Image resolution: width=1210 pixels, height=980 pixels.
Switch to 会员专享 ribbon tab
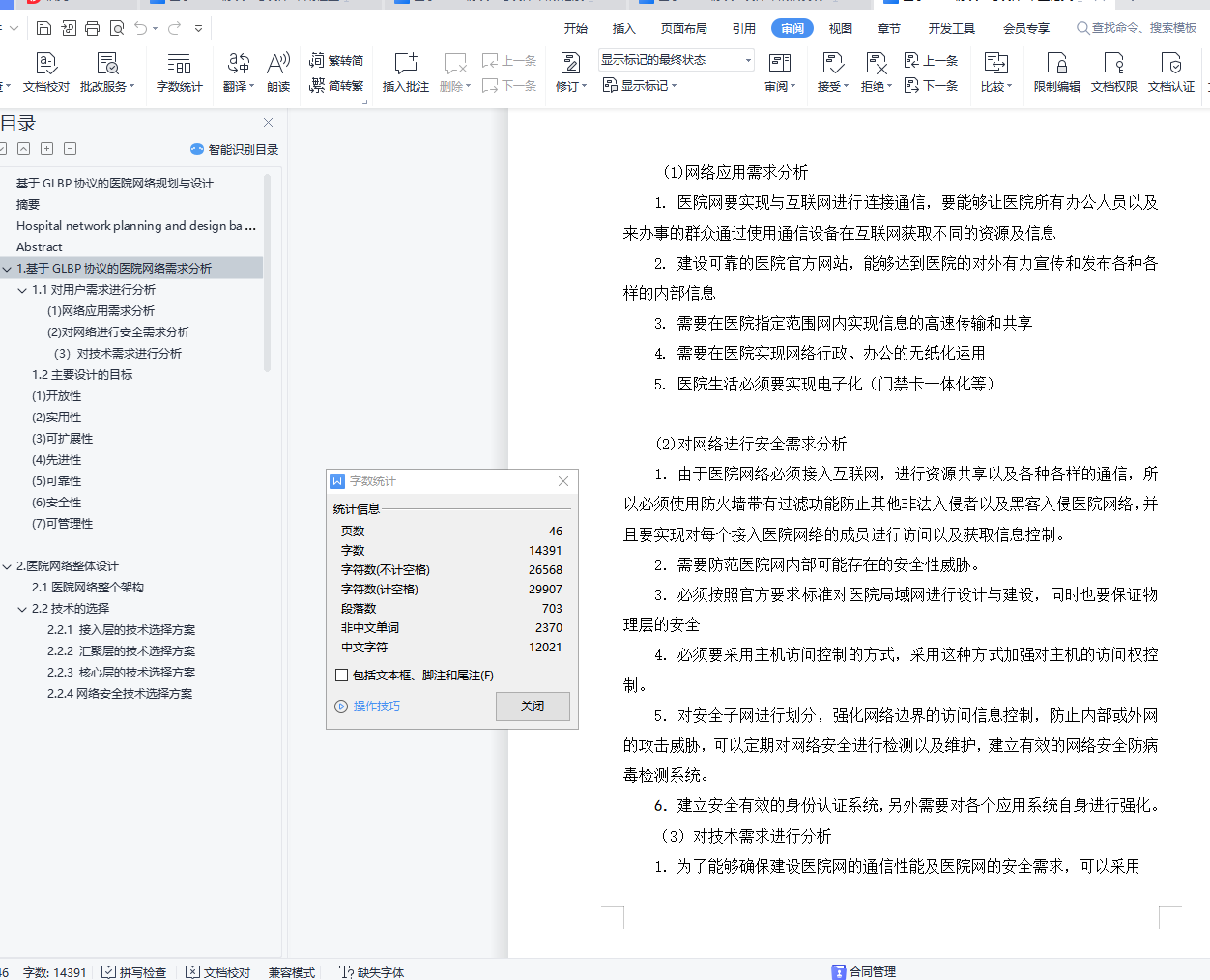click(1026, 28)
